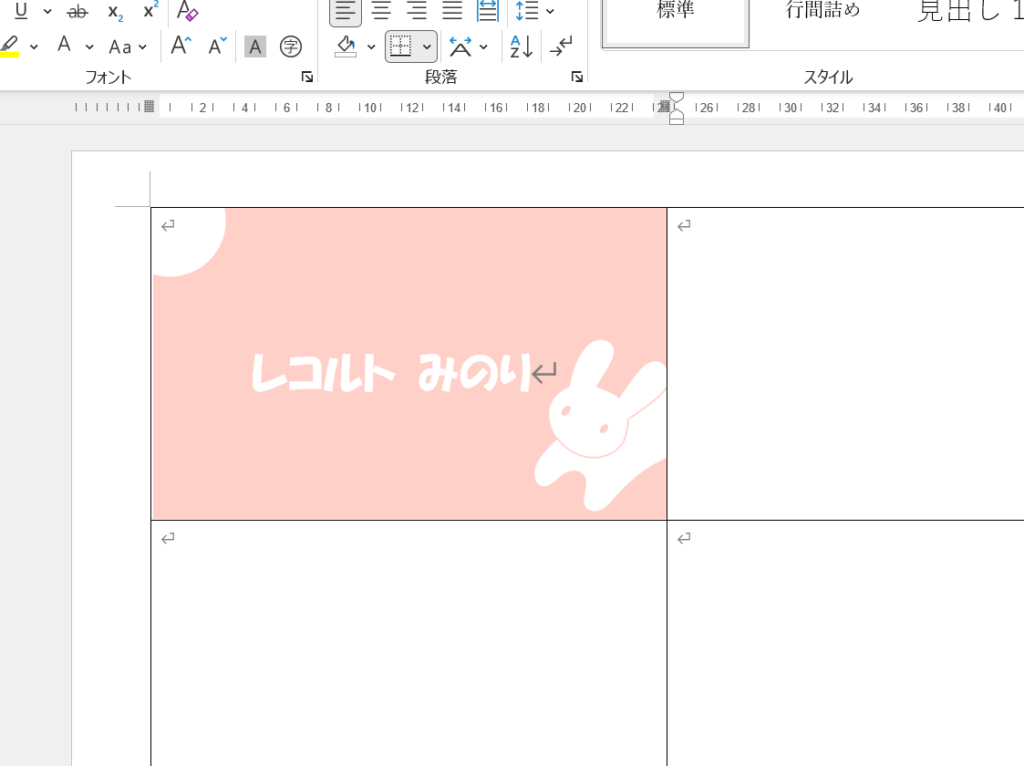This screenshot has height=766, width=1024.
Task: Apply the 行間詰め style
Action: click(x=823, y=11)
